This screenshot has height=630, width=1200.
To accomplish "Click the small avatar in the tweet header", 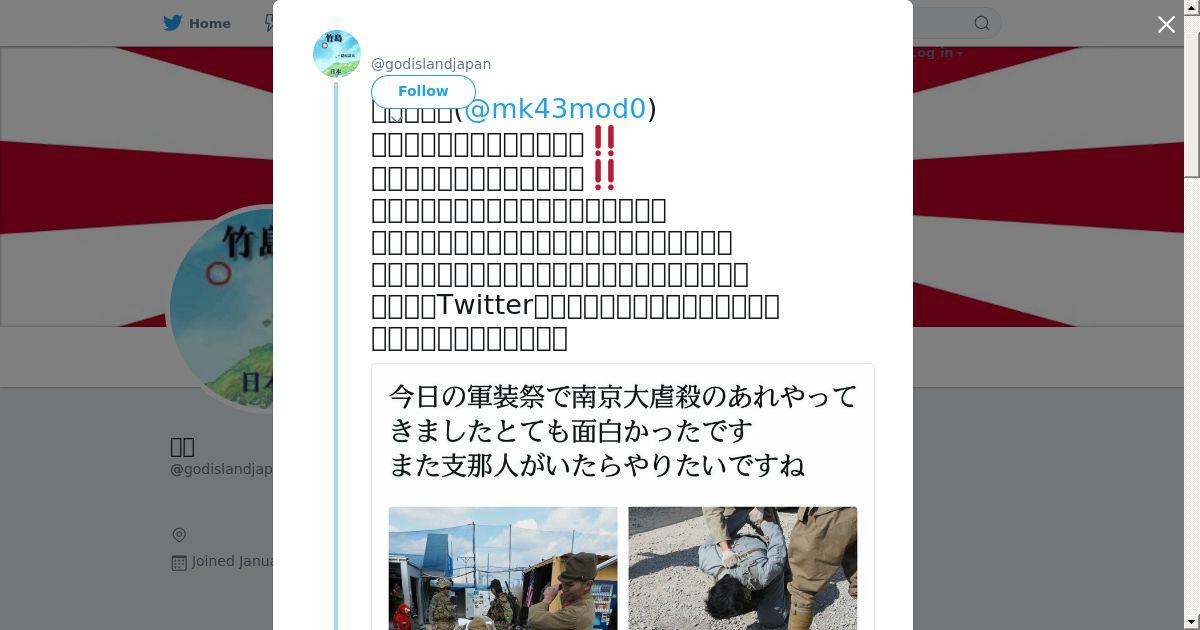I will click(x=337, y=54).
